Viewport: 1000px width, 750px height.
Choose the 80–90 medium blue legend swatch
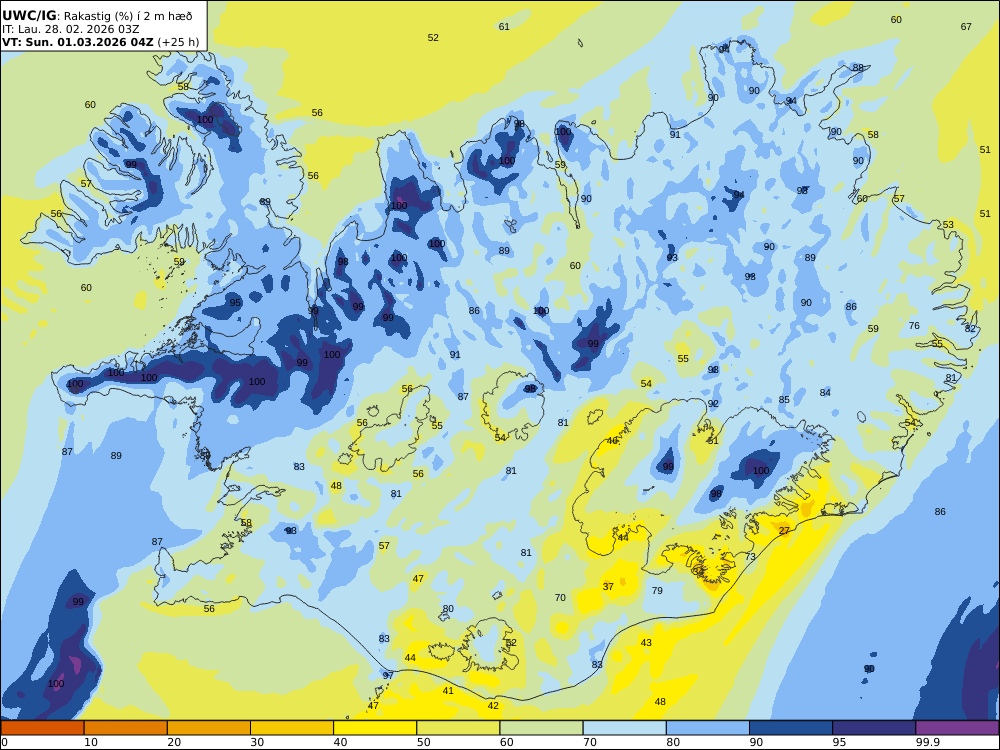pos(708,728)
